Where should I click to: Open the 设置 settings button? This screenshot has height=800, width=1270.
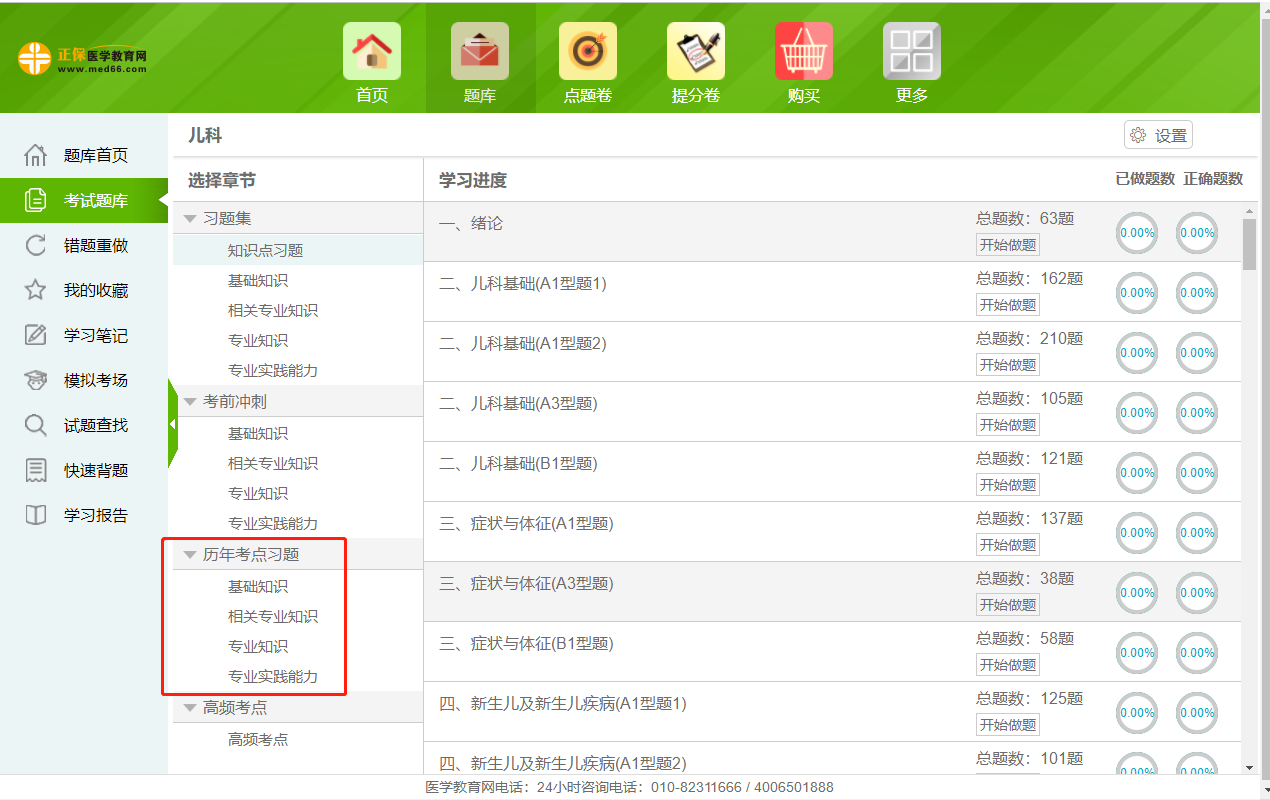tap(1158, 136)
